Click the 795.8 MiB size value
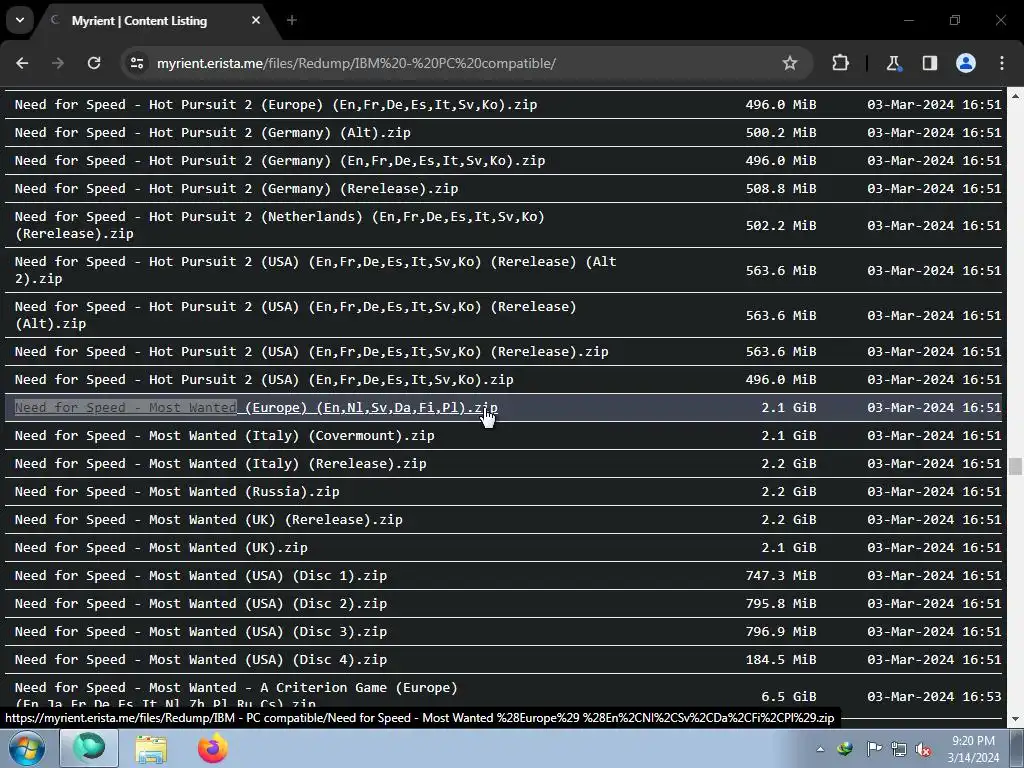This screenshot has width=1024, height=768. [781, 604]
